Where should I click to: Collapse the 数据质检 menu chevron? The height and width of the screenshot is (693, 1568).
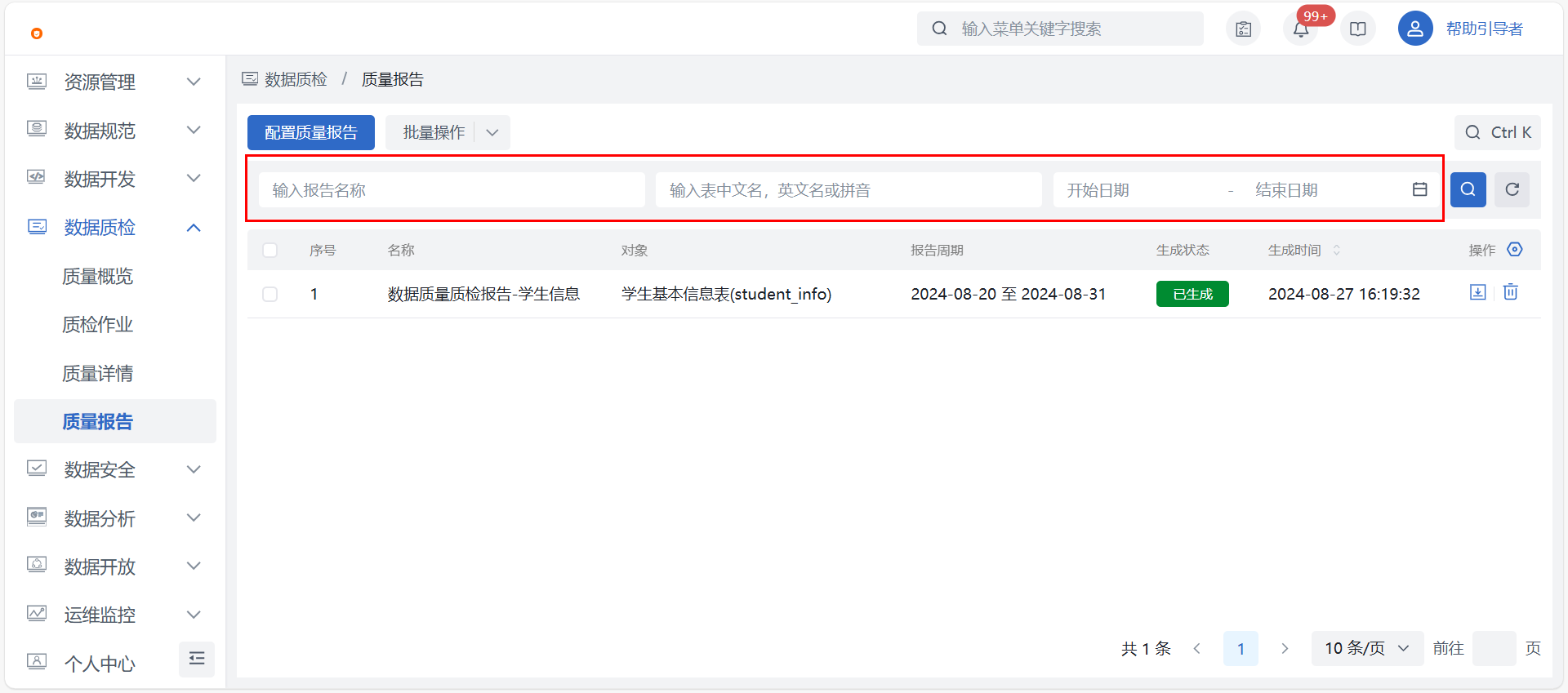pos(194,228)
